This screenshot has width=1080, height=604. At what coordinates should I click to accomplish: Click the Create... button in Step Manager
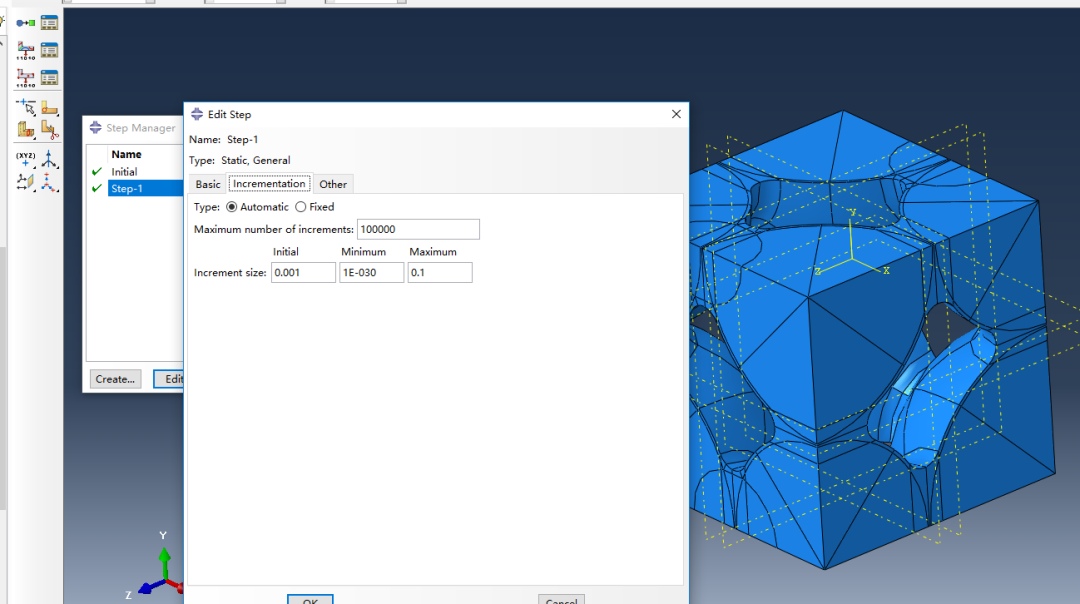click(115, 379)
